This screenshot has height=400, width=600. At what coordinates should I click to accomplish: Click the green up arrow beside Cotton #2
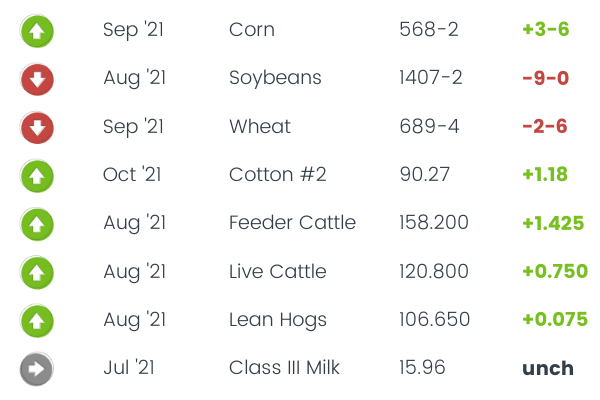[x=37, y=176]
